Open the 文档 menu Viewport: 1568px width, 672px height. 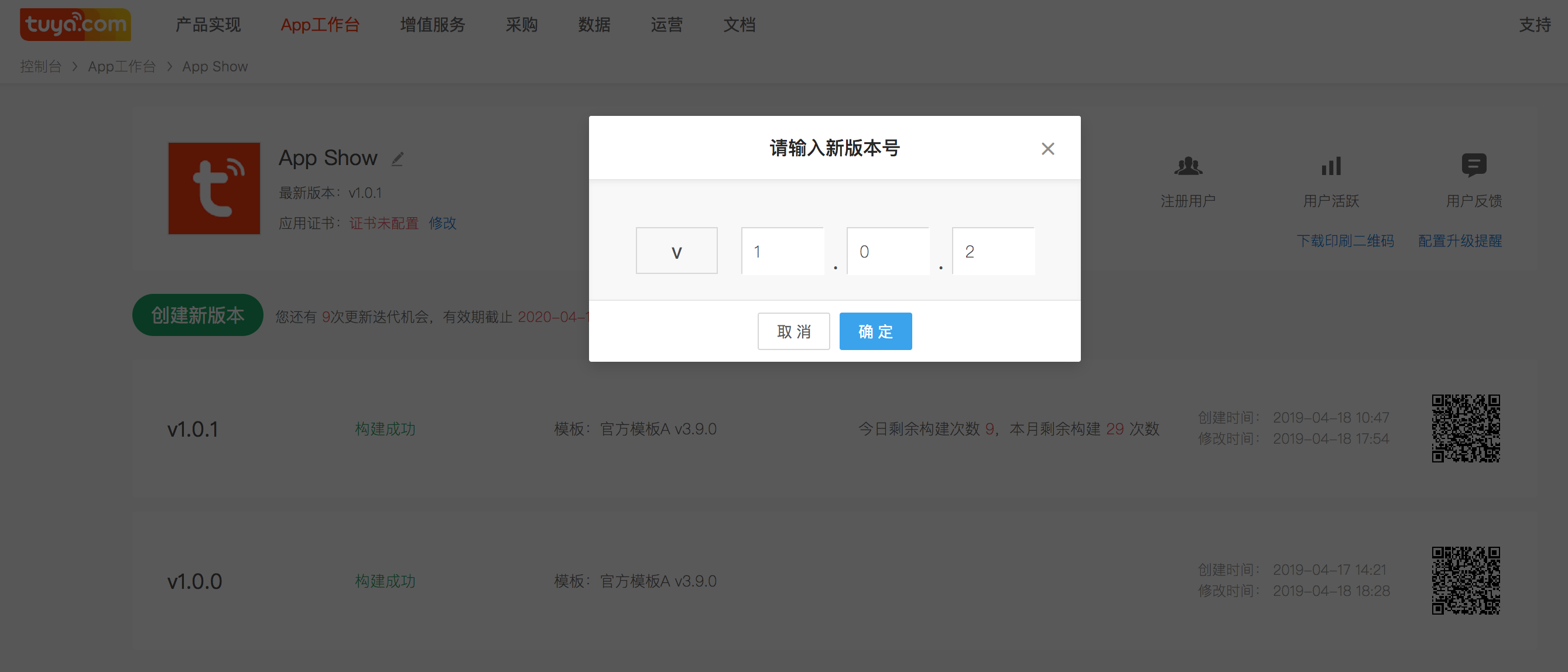(x=740, y=25)
